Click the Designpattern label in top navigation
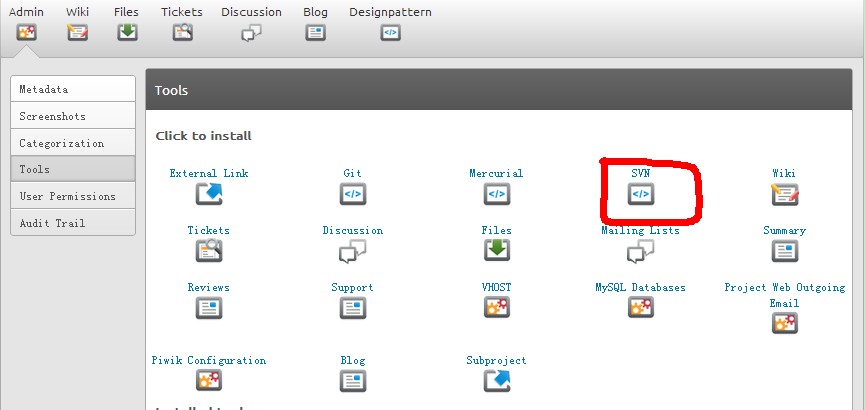The image size is (865, 410). click(391, 12)
